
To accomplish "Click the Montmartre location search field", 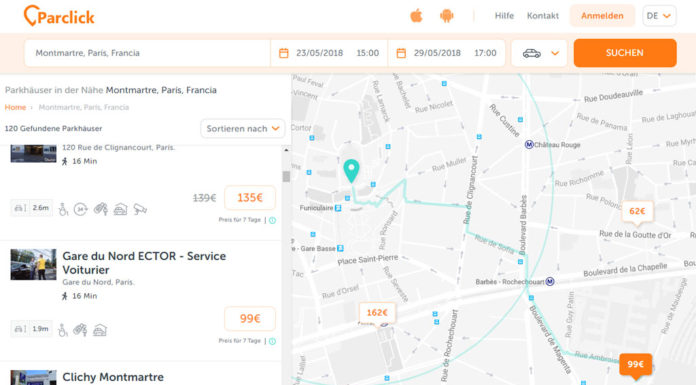I will (147, 53).
